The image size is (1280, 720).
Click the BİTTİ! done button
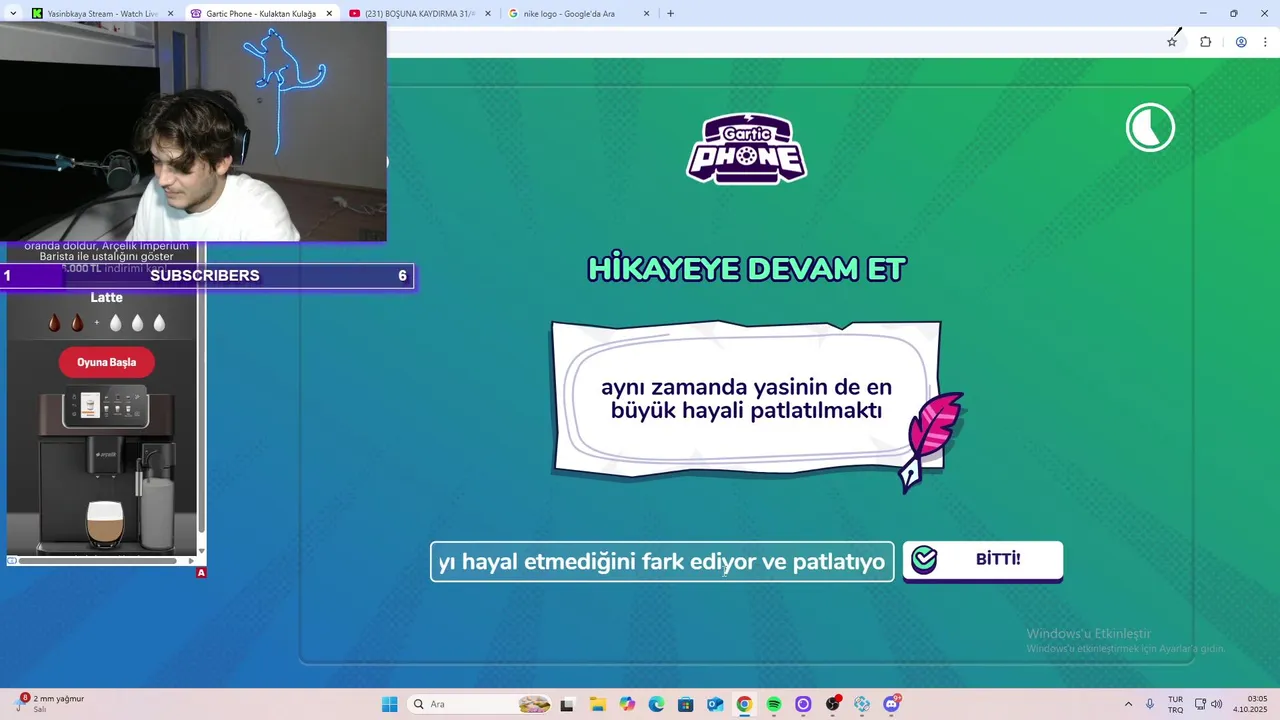pyautogui.click(x=982, y=560)
